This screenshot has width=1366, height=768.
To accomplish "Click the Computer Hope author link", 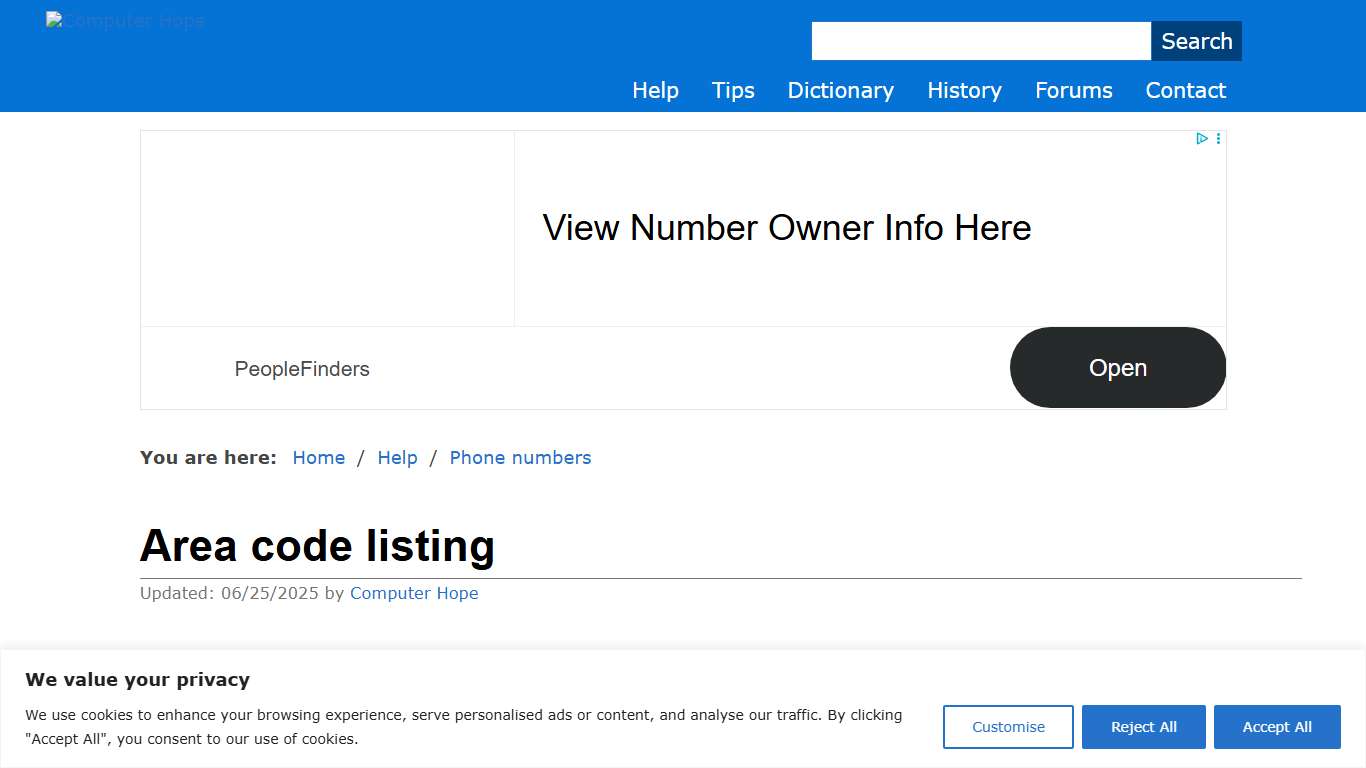I will click(414, 593).
